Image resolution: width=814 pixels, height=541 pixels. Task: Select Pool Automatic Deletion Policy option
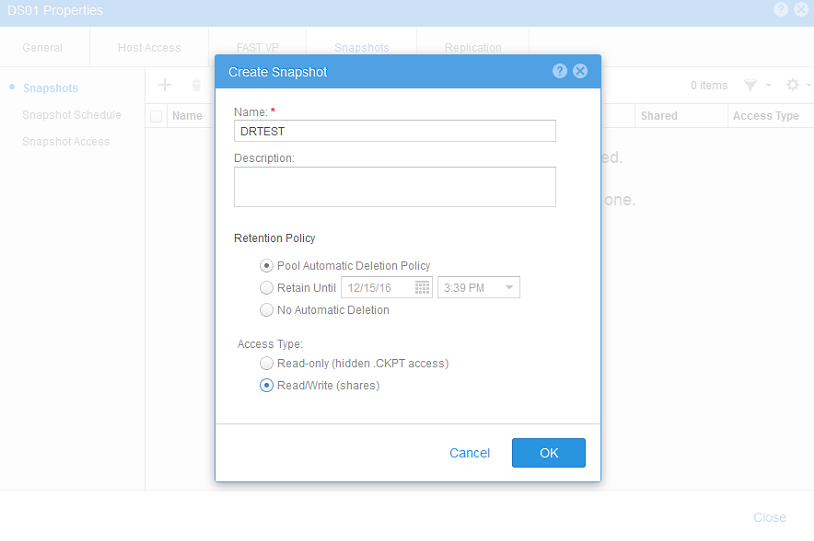coord(266,266)
